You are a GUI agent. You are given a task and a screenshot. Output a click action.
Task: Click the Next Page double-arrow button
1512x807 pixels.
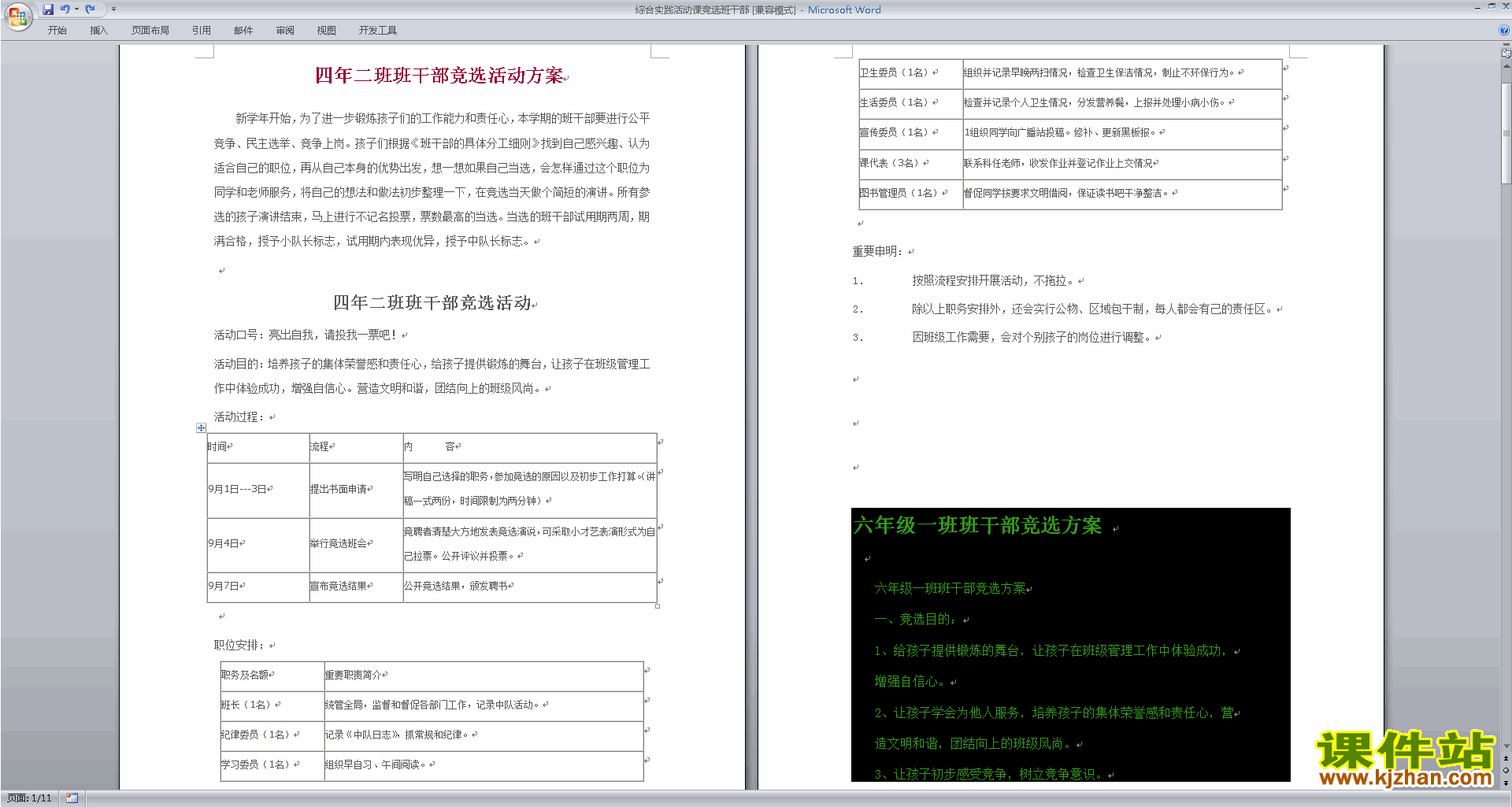pyautogui.click(x=1506, y=782)
